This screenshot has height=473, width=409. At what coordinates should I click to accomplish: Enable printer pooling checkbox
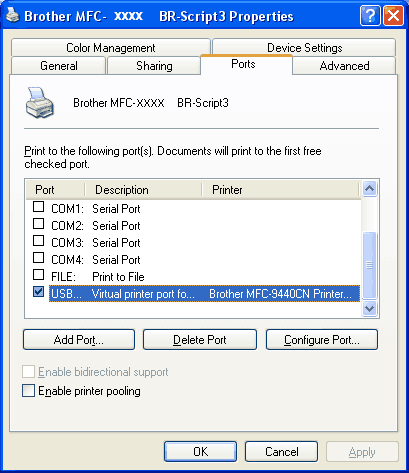point(28,391)
